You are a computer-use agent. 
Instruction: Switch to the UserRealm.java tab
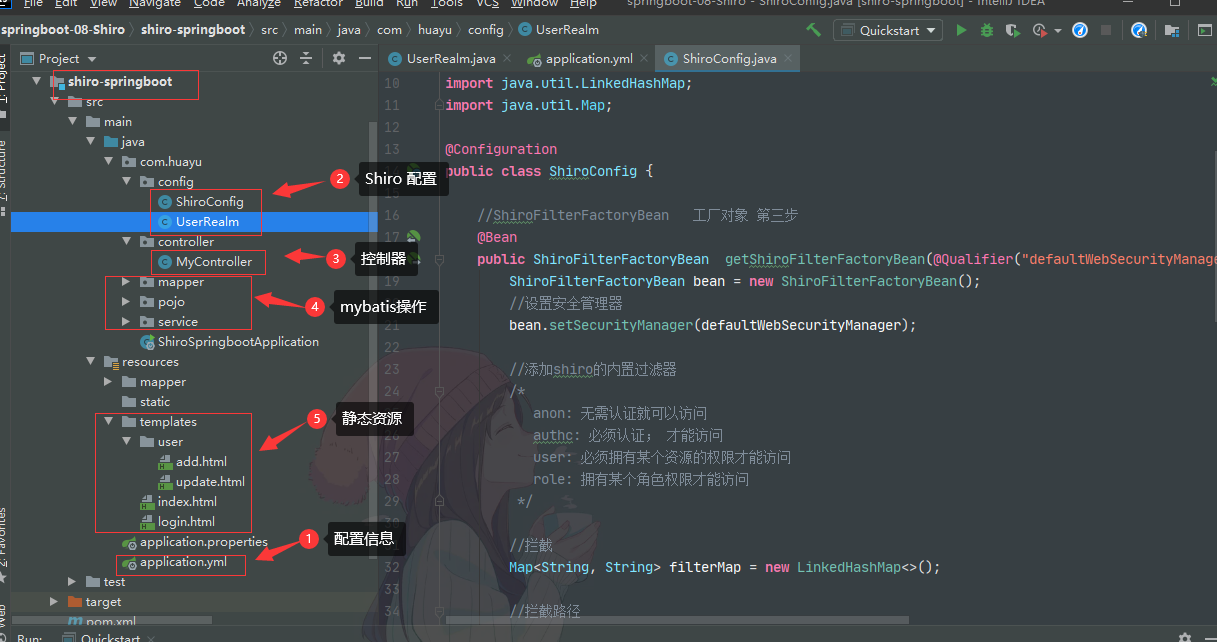pos(449,59)
